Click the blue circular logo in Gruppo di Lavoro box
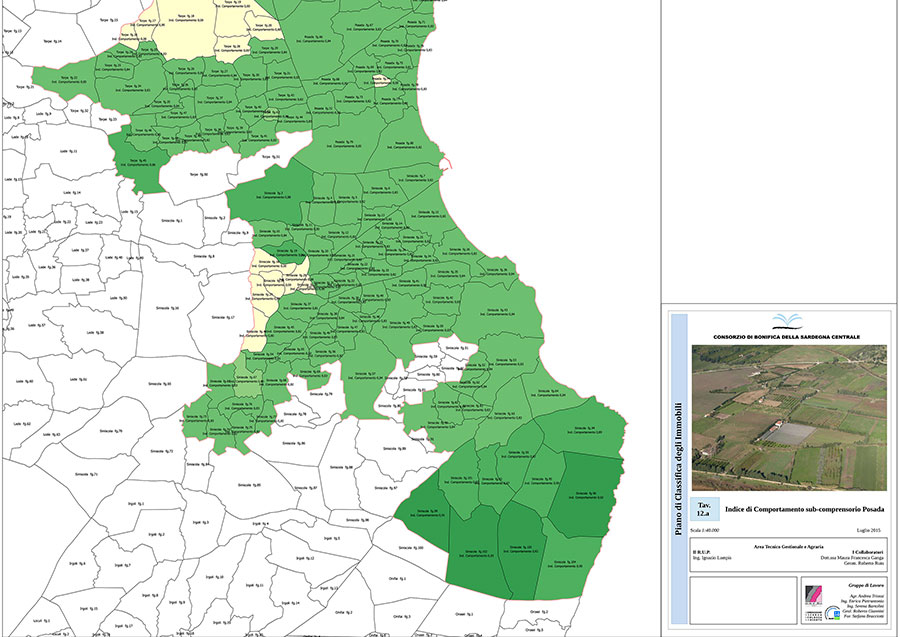 tap(832, 613)
